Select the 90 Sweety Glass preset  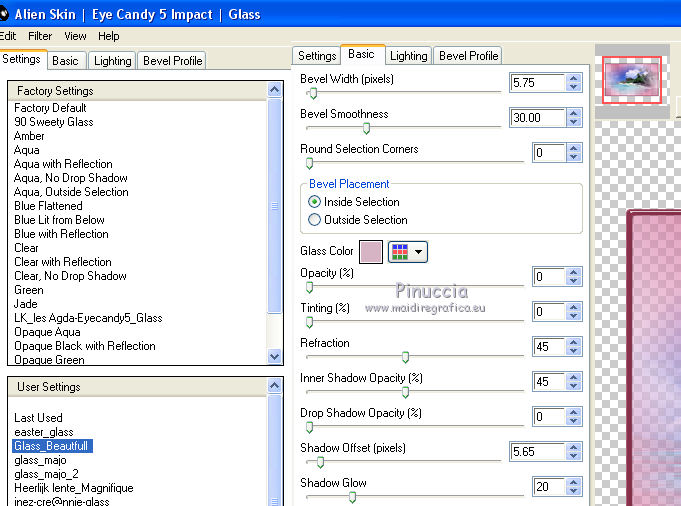(54, 122)
